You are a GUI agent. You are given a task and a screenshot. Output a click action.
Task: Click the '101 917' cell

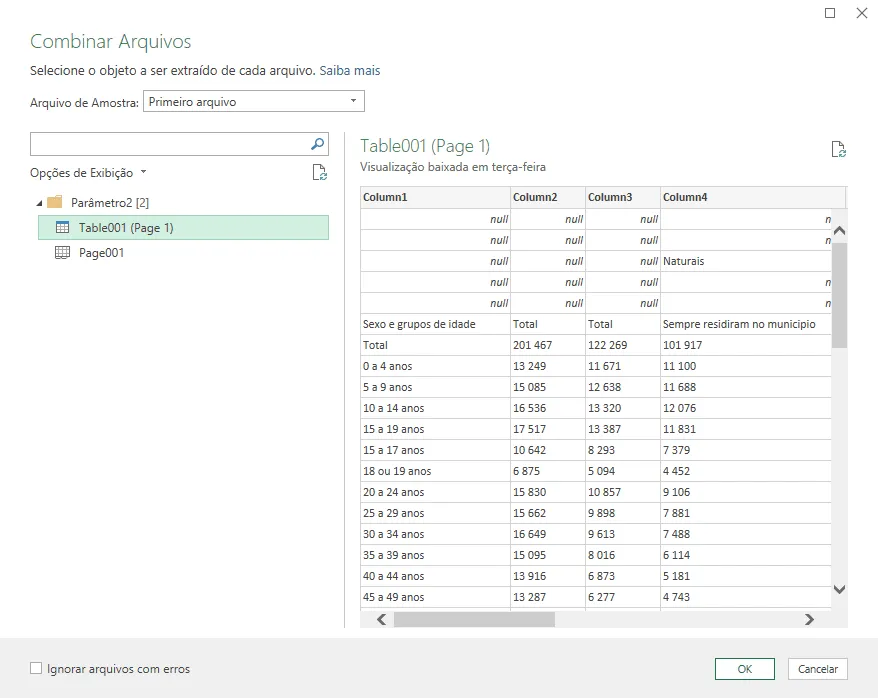[x=746, y=345]
